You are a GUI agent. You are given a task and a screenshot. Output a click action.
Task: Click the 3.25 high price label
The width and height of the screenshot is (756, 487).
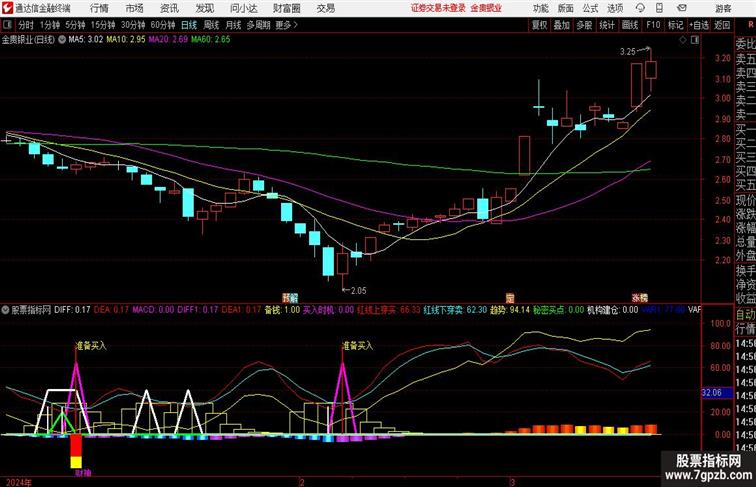pos(628,52)
